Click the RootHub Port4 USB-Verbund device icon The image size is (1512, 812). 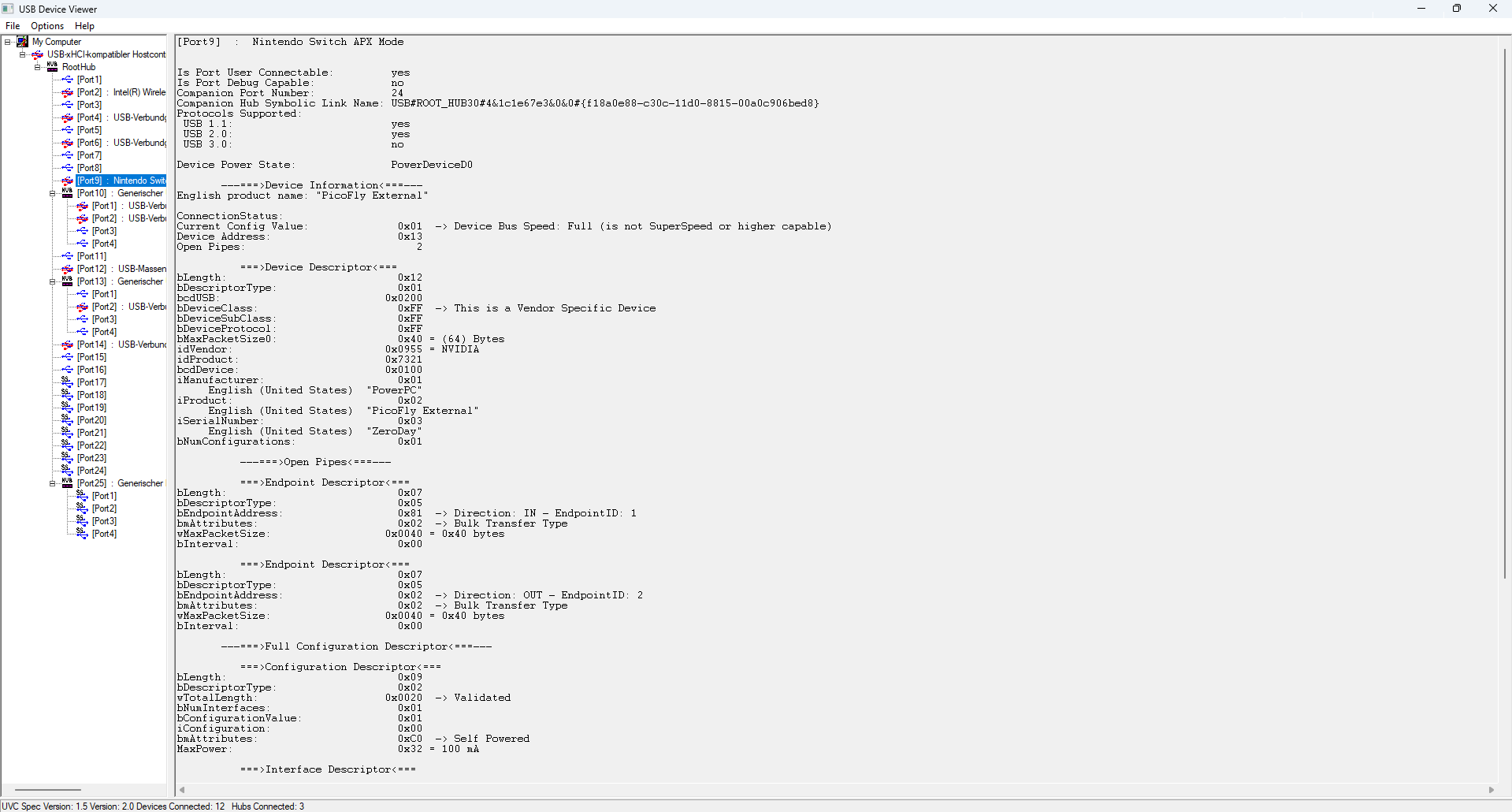(x=67, y=117)
